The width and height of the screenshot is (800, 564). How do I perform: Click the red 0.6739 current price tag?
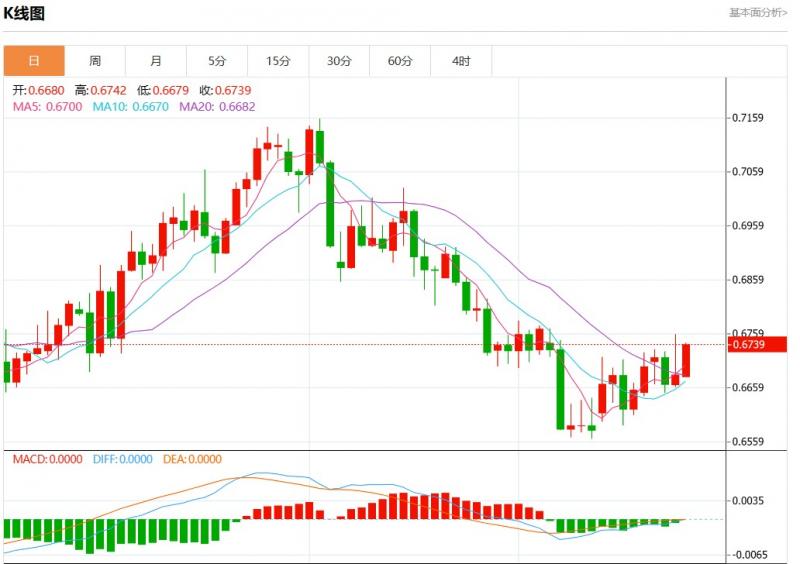pos(757,345)
